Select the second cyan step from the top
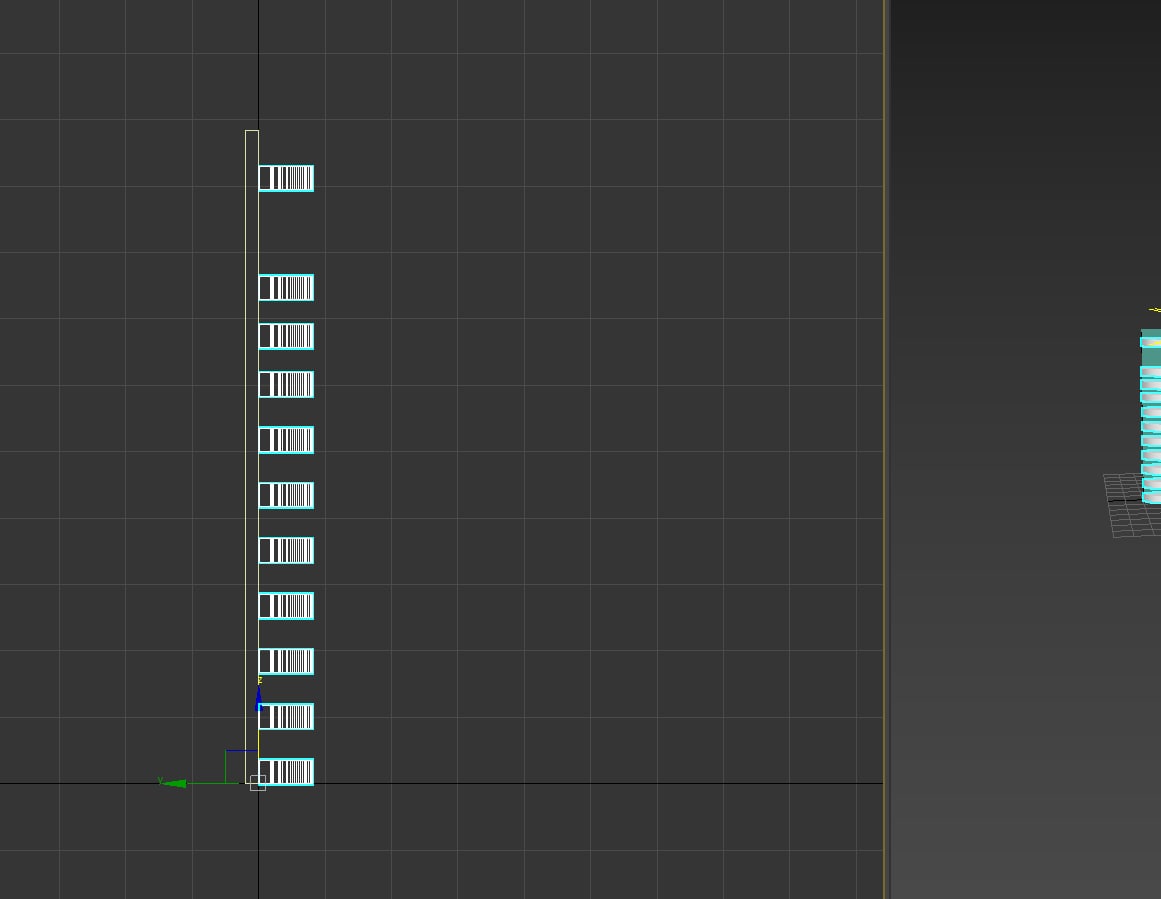This screenshot has width=1161, height=899. (x=286, y=287)
